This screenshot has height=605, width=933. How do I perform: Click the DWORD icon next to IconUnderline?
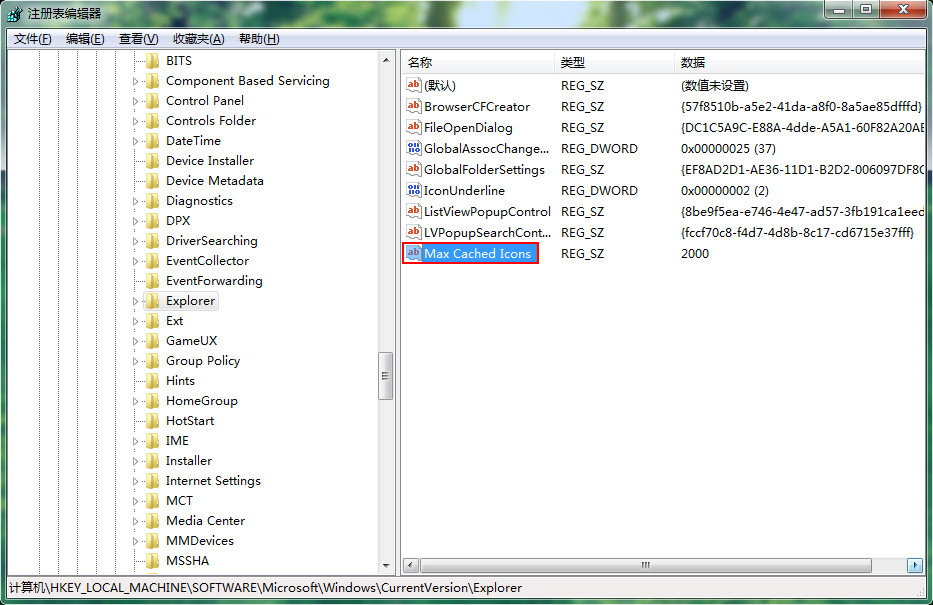[x=414, y=190]
